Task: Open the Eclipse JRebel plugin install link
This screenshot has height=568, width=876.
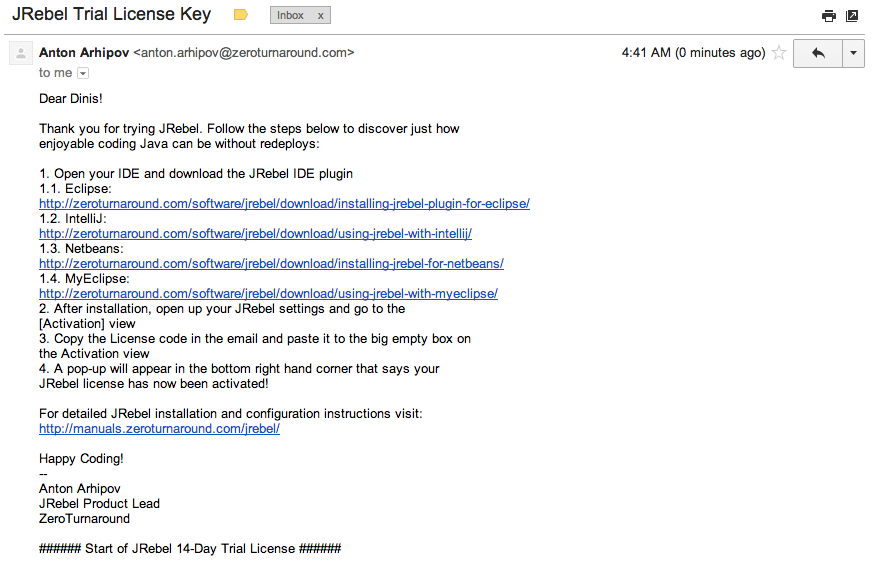Action: pyautogui.click(x=284, y=204)
